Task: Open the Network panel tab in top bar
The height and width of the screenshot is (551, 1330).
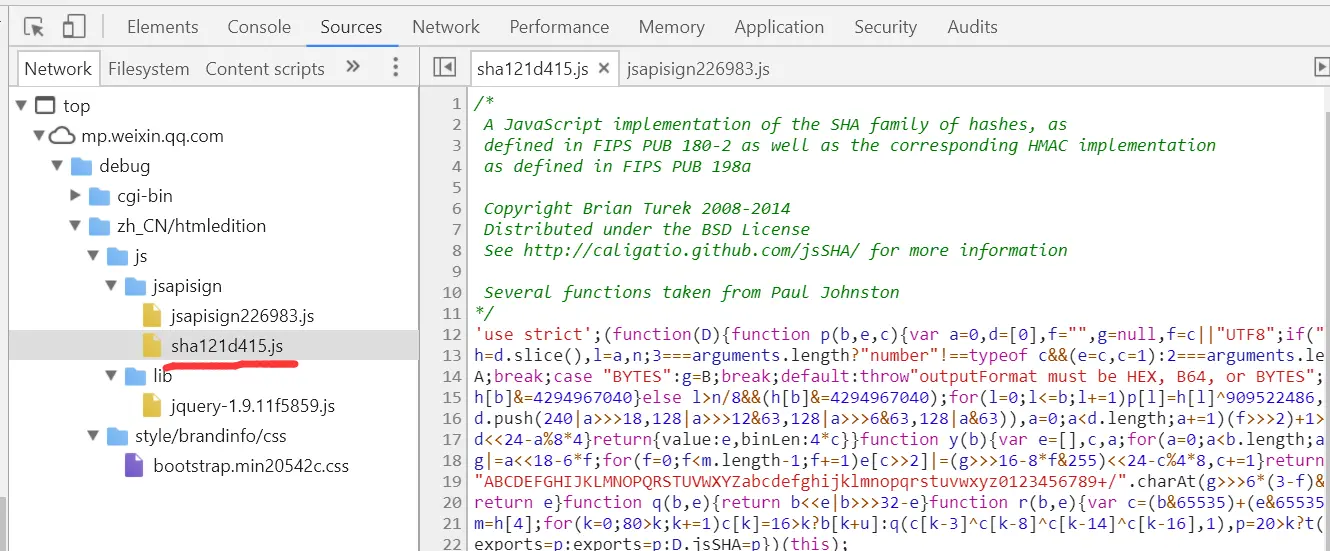Action: coord(446,27)
